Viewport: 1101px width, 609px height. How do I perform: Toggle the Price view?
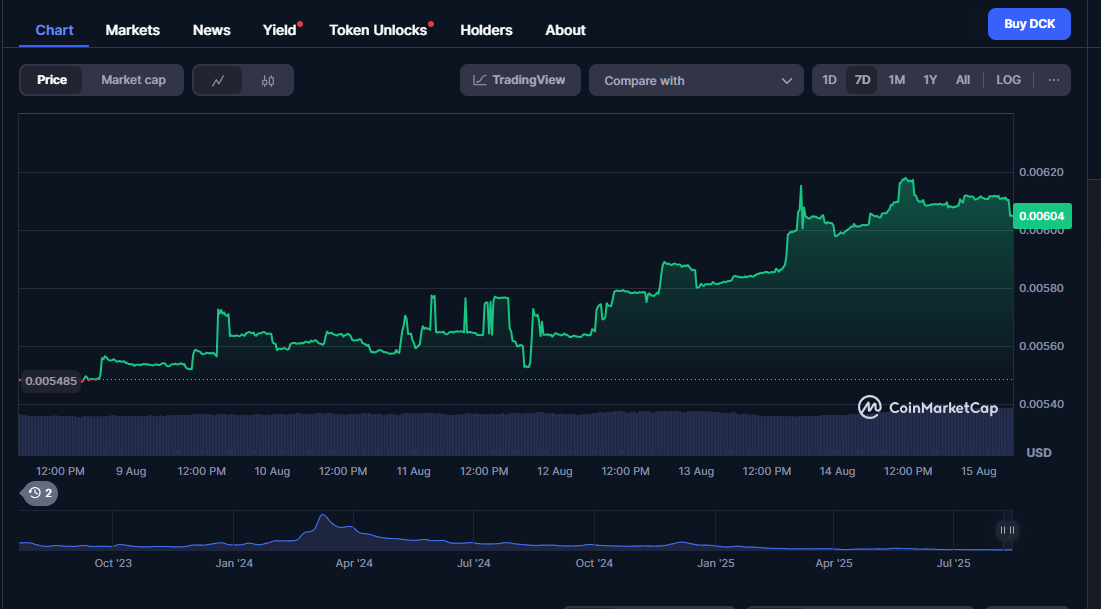pos(52,80)
